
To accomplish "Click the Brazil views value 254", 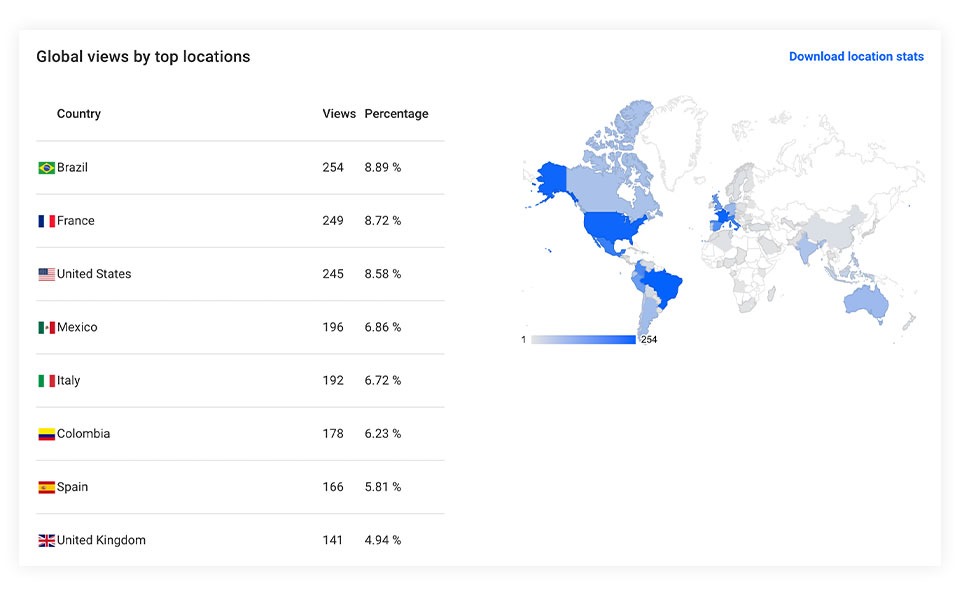I will click(x=333, y=168).
